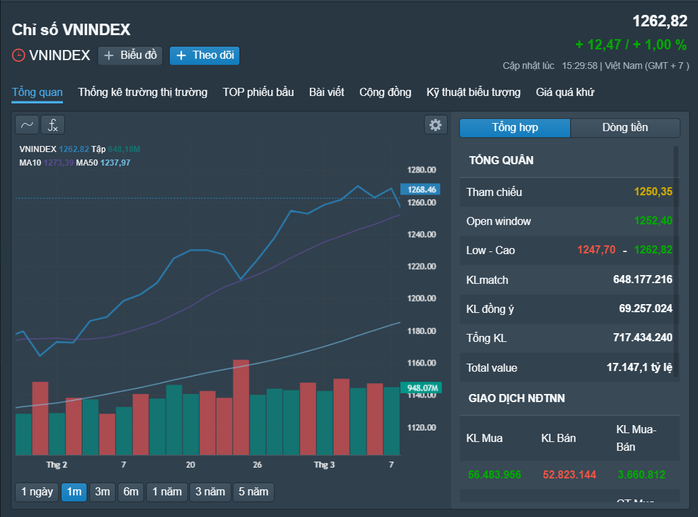698x517 pixels.
Task: Click the 1268.46 price label on axis
Action: click(x=421, y=189)
